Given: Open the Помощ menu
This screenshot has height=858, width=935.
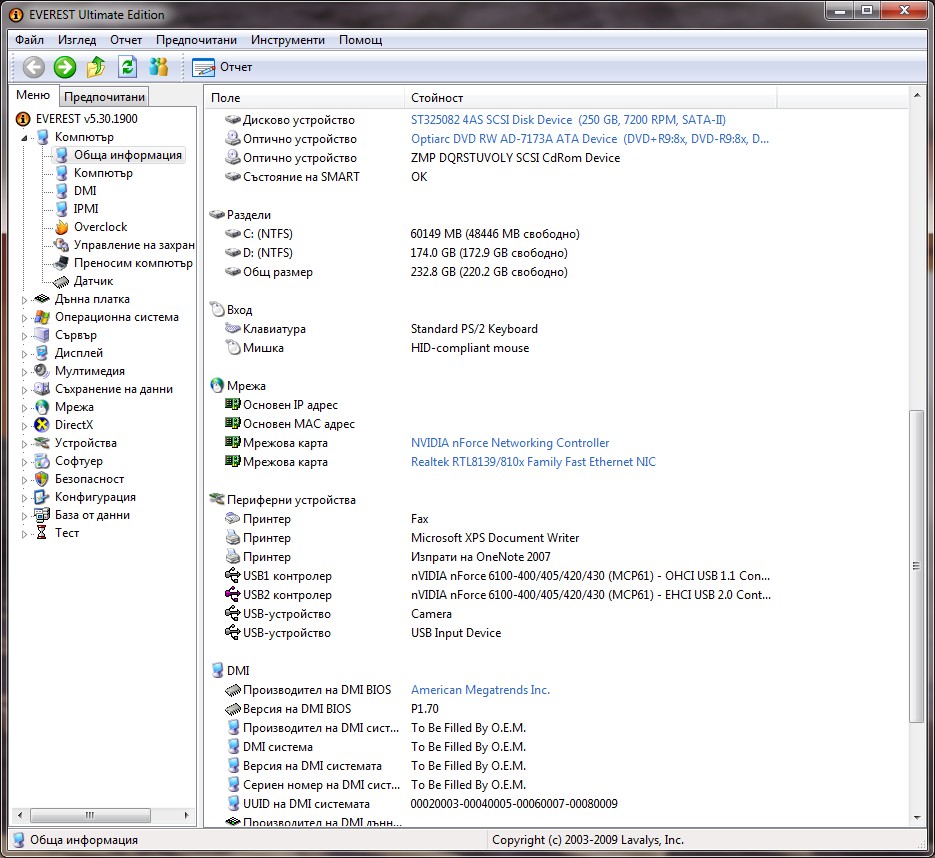Looking at the screenshot, I should [360, 40].
